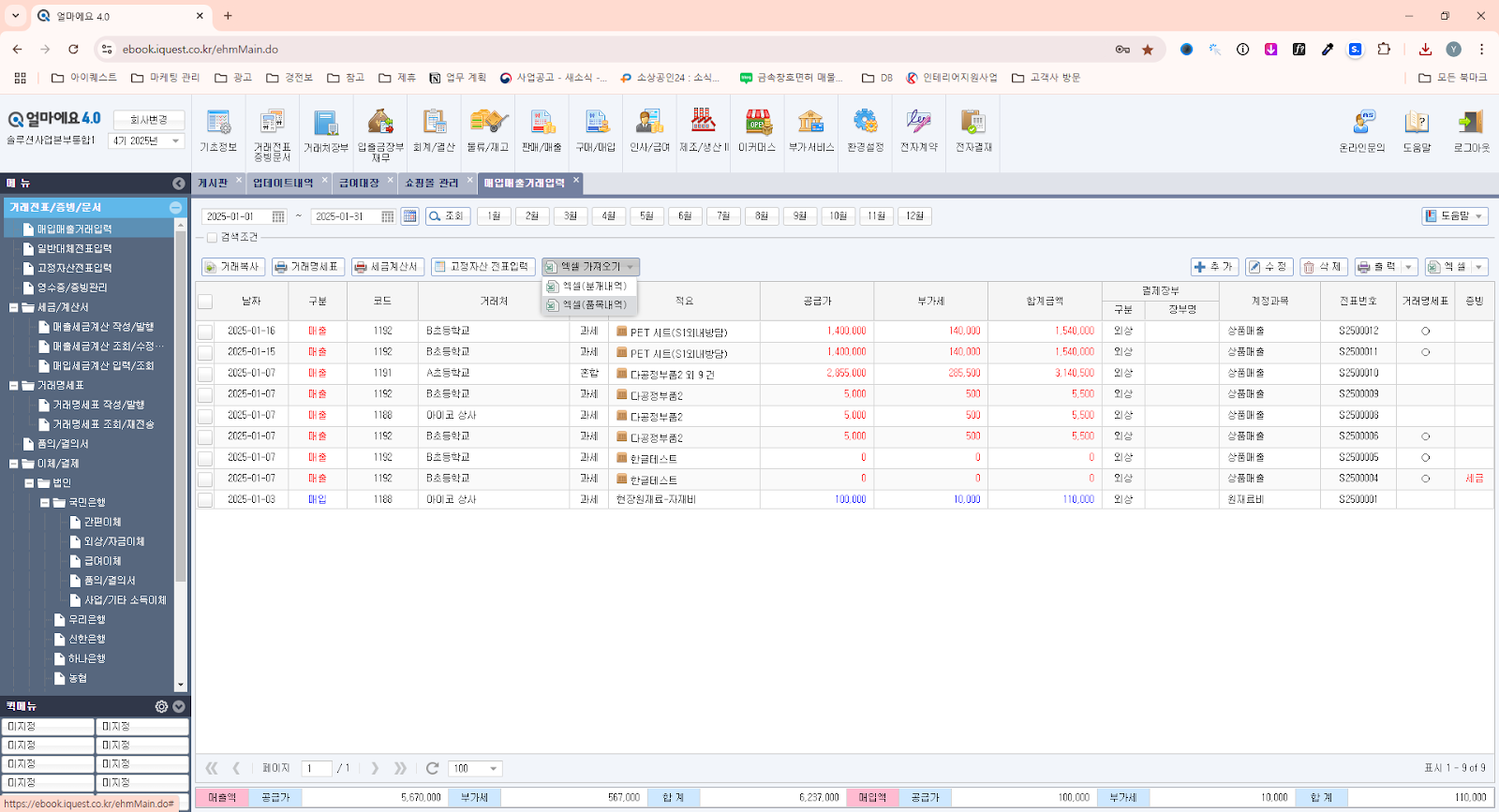Click the 삭제 button

click(x=1323, y=267)
